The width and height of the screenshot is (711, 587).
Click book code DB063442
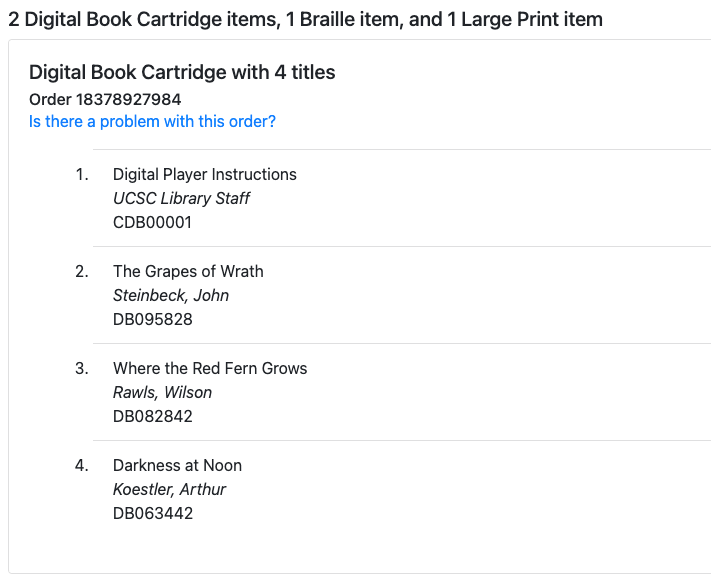pyautogui.click(x=152, y=513)
